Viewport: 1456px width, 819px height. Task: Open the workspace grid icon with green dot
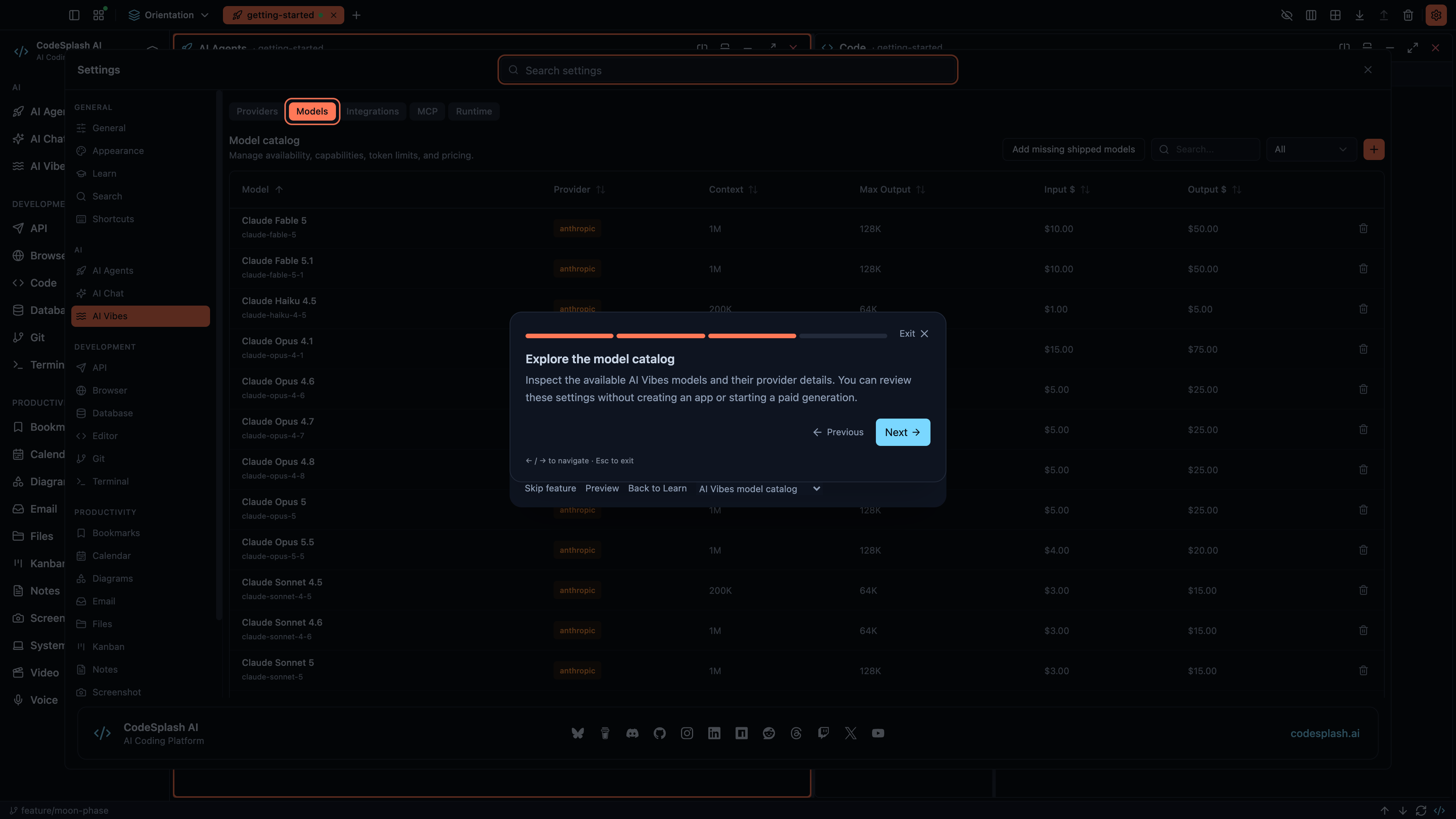[x=99, y=15]
